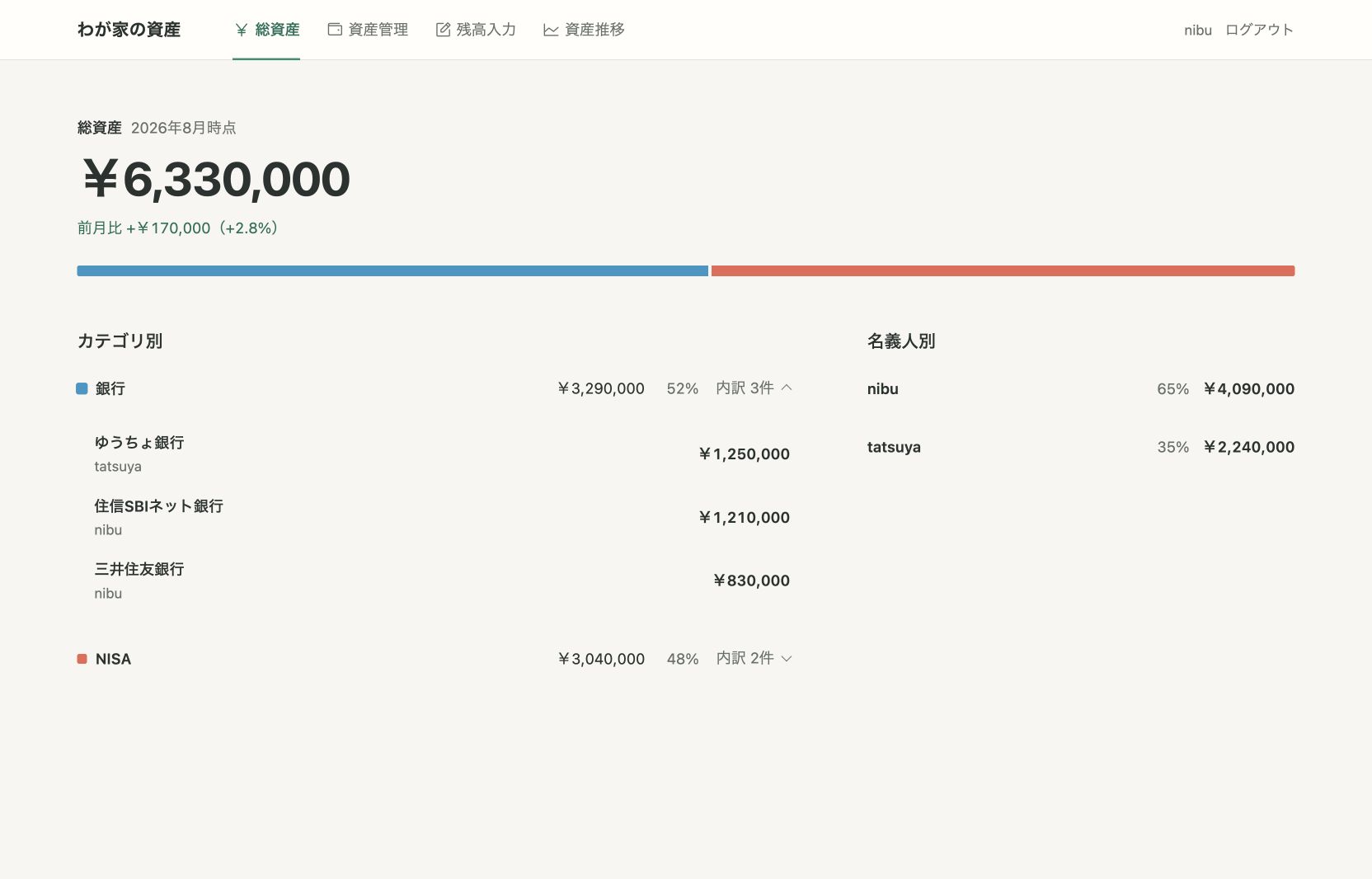Switch to the 資産管理 tab
The width and height of the screenshot is (1372, 879).
coord(368,30)
